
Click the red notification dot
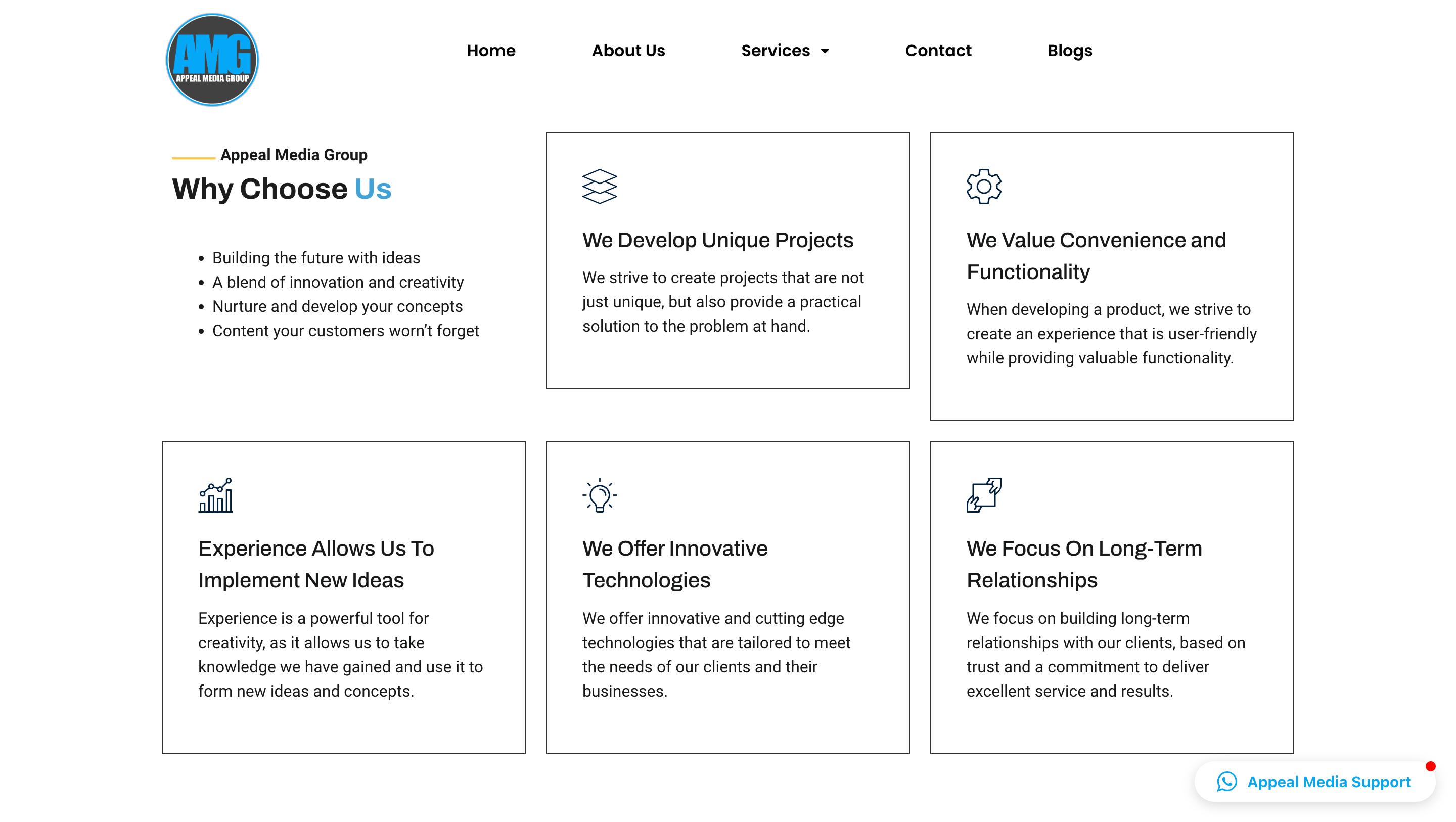(x=1430, y=766)
